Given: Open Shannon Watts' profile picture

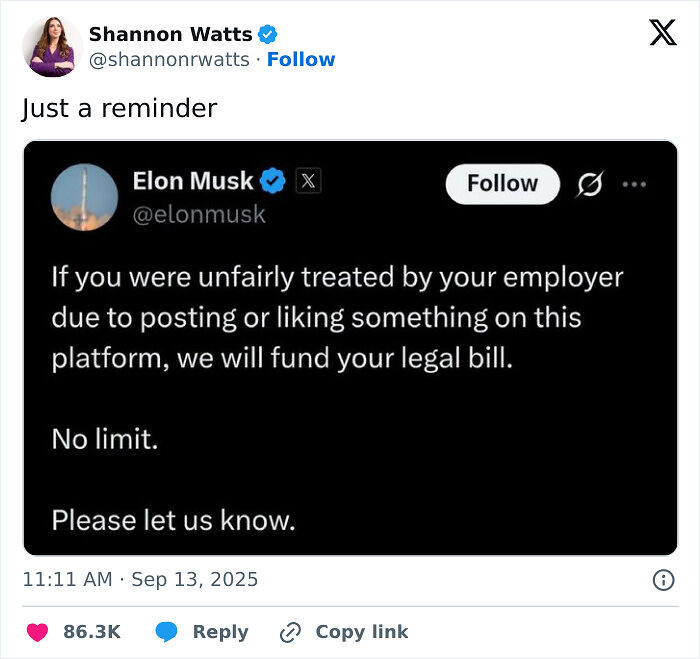Looking at the screenshot, I should click(x=49, y=46).
